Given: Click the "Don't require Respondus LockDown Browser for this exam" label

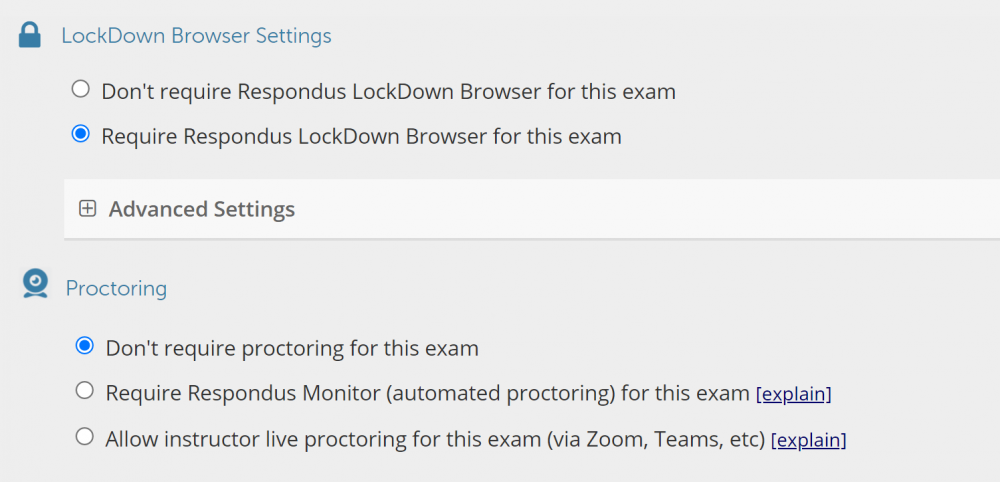Looking at the screenshot, I should coord(388,92).
